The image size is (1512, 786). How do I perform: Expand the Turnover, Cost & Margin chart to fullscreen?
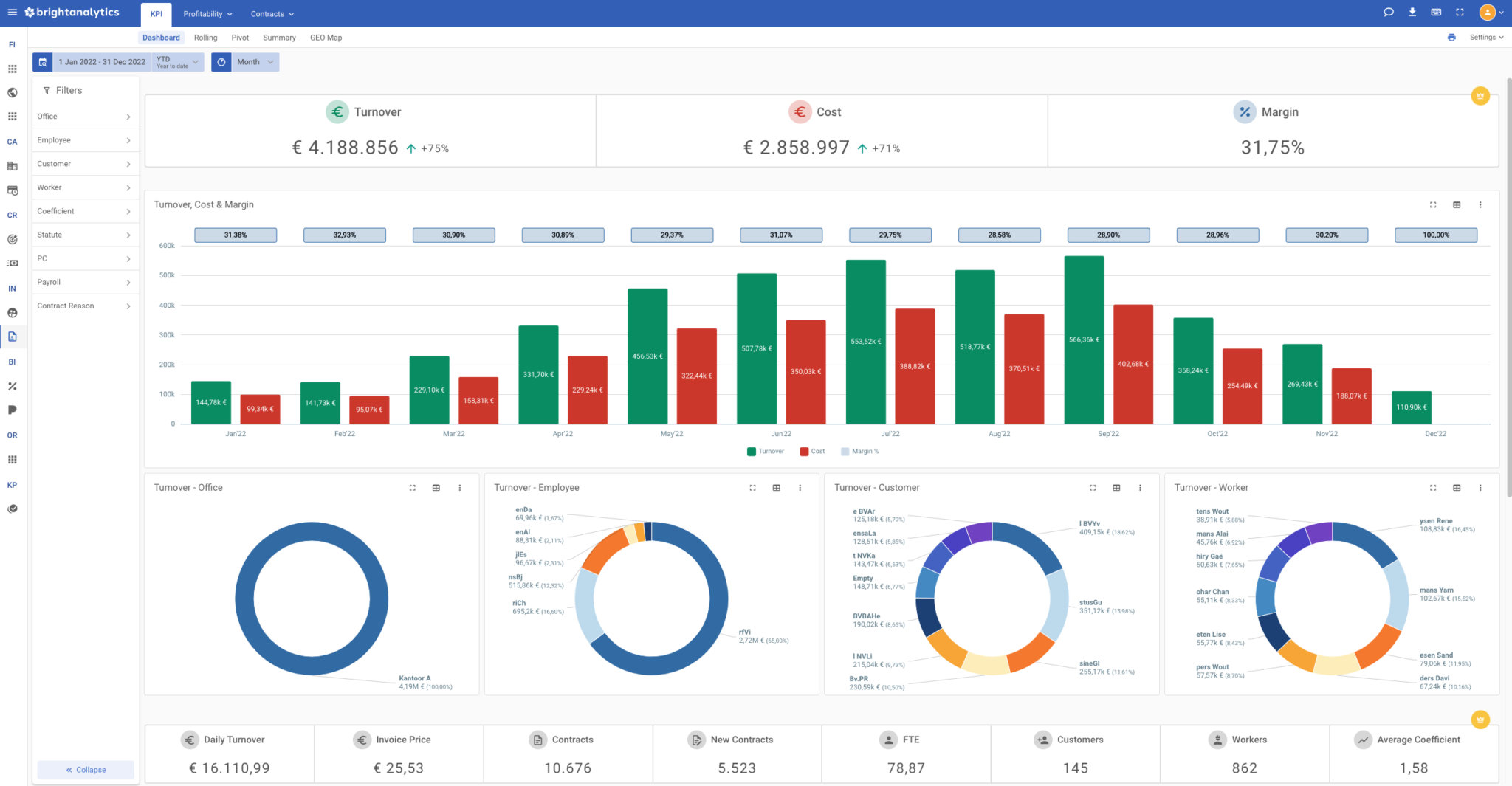coord(1433,204)
